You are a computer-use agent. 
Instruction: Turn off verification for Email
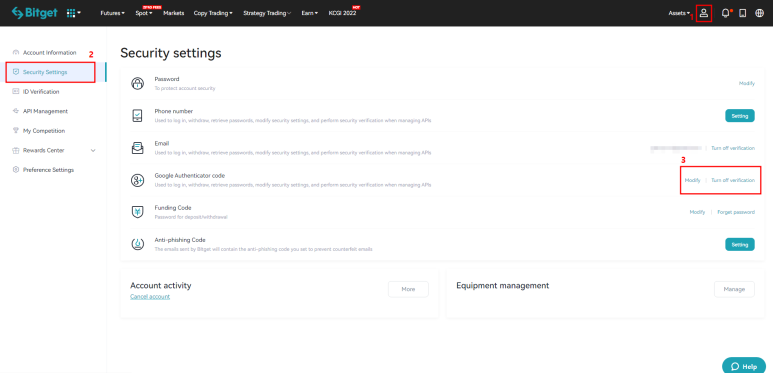[x=733, y=148]
